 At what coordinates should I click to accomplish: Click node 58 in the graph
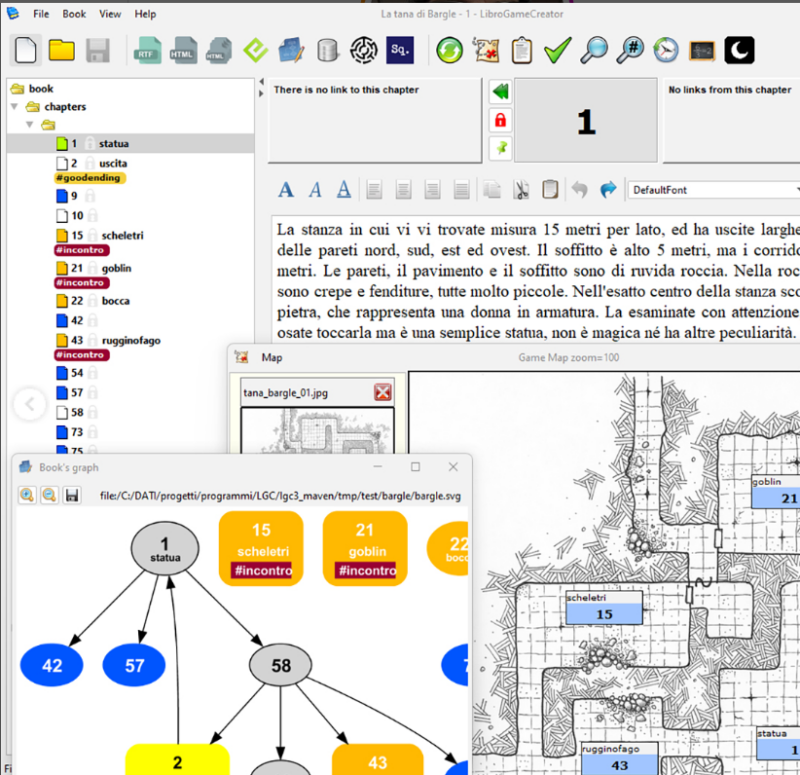pos(281,665)
